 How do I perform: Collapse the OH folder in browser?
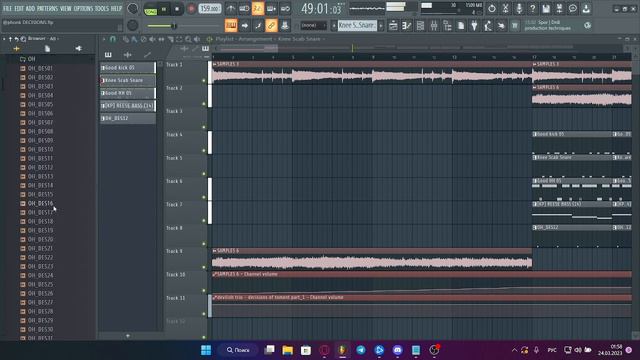coord(23,59)
